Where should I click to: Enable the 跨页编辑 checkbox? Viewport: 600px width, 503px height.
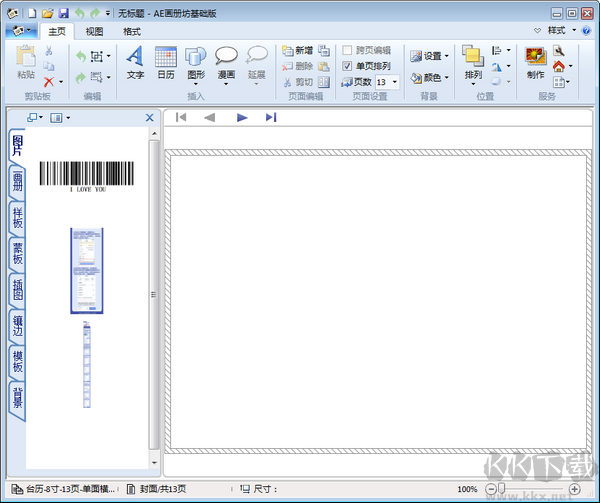coord(348,50)
